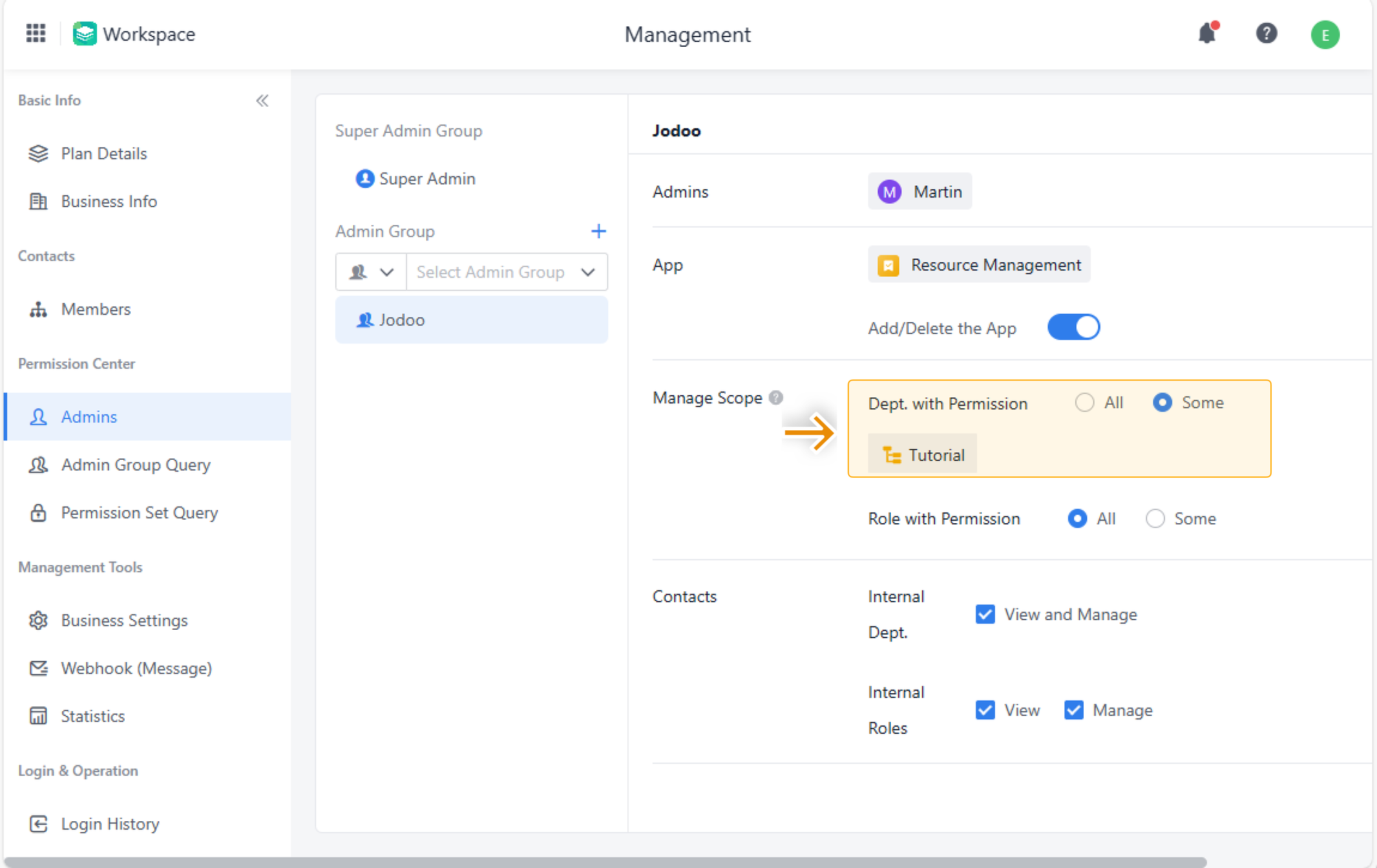
Task: Enable the View and Manage checkbox for Internal Dept.
Action: point(985,614)
